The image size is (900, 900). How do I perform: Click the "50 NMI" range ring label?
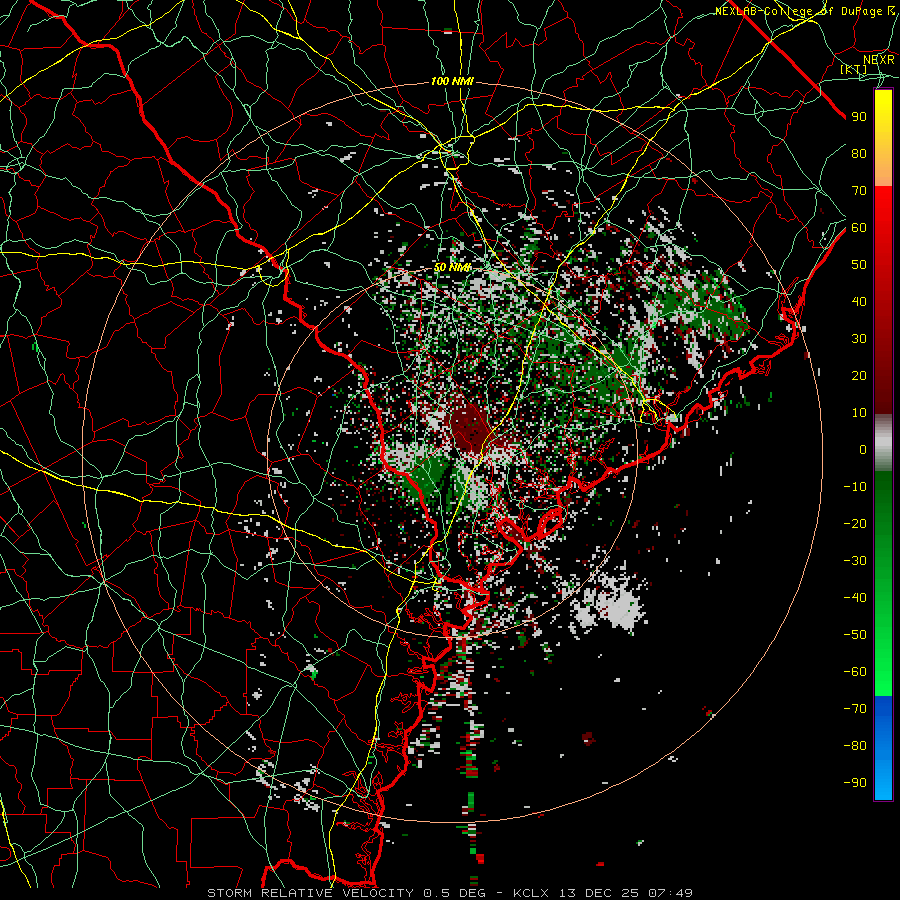(x=452, y=267)
